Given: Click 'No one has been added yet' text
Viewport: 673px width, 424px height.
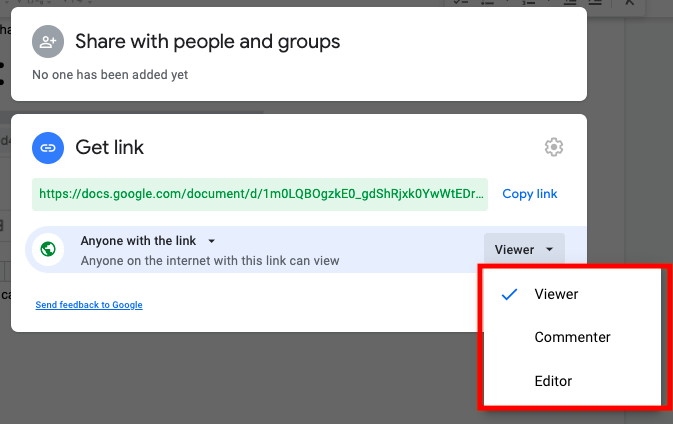Looking at the screenshot, I should click(110, 75).
